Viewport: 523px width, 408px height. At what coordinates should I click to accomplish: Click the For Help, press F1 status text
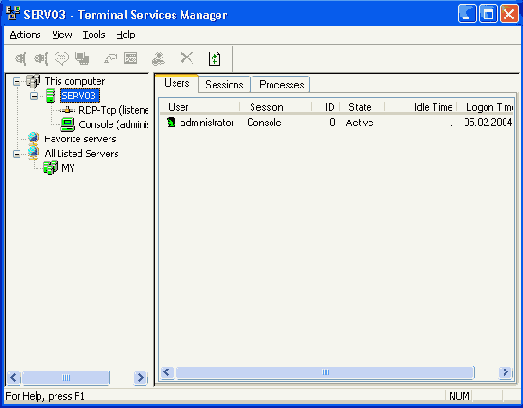pyautogui.click(x=45, y=396)
